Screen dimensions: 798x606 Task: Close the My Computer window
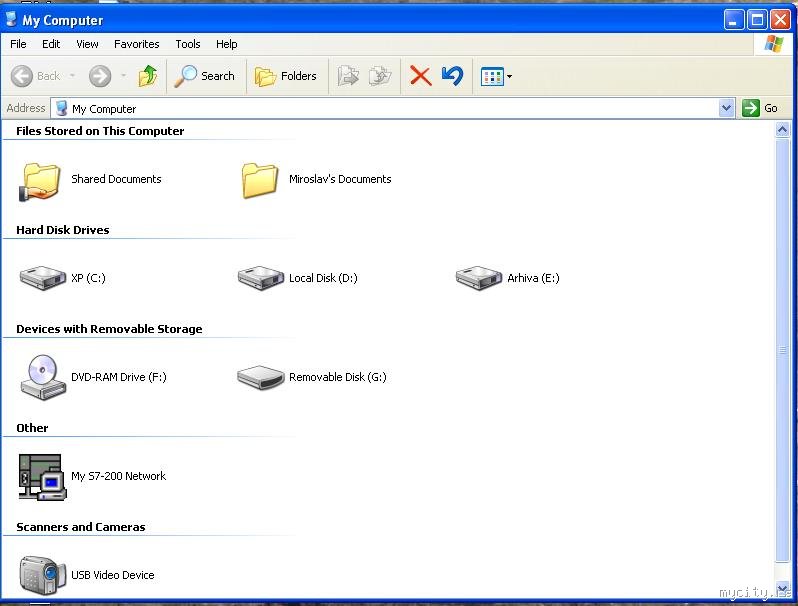pyautogui.click(x=780, y=20)
